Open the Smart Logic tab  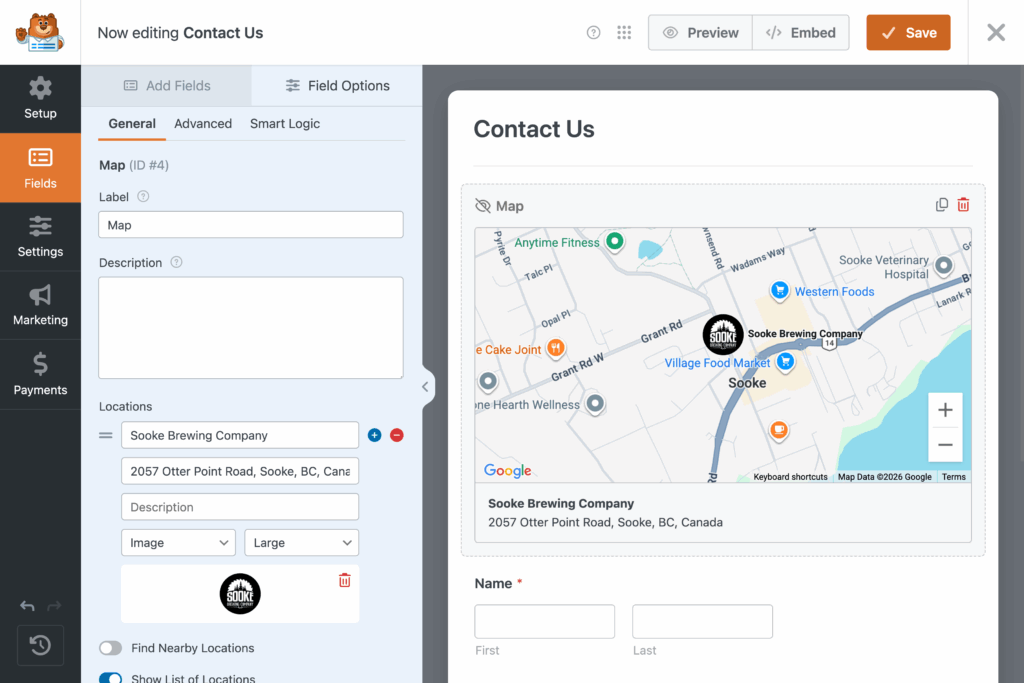point(285,124)
